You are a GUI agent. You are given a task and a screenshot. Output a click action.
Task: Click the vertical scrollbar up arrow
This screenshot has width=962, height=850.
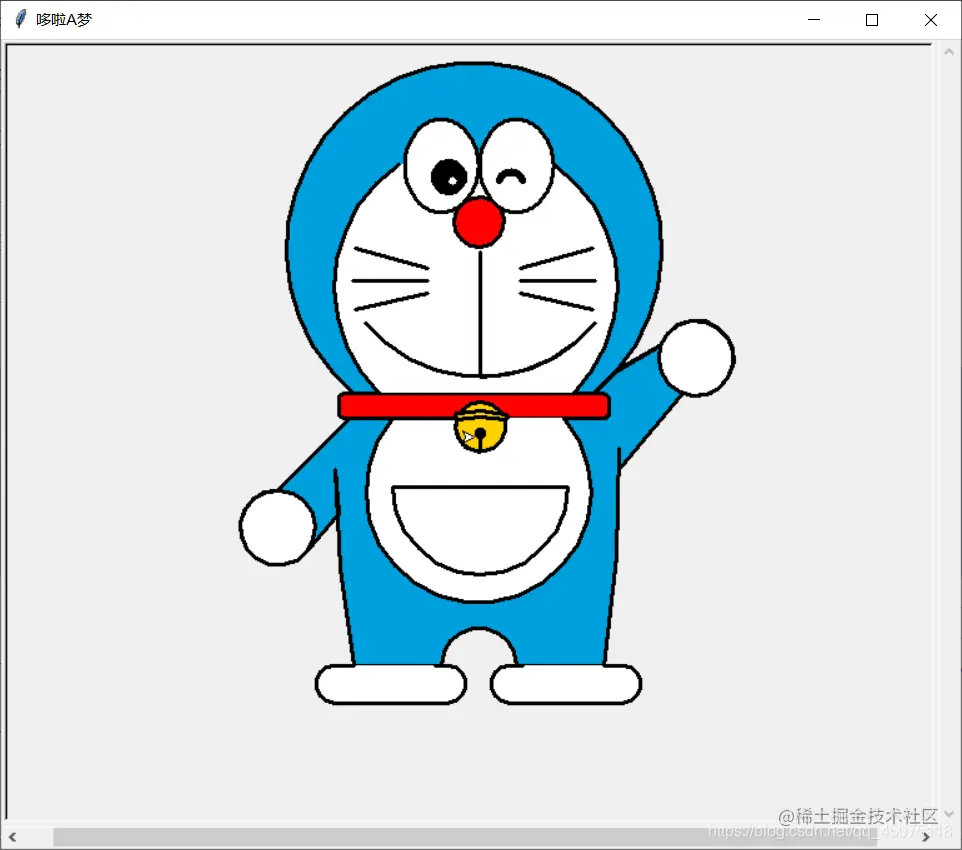pos(949,53)
